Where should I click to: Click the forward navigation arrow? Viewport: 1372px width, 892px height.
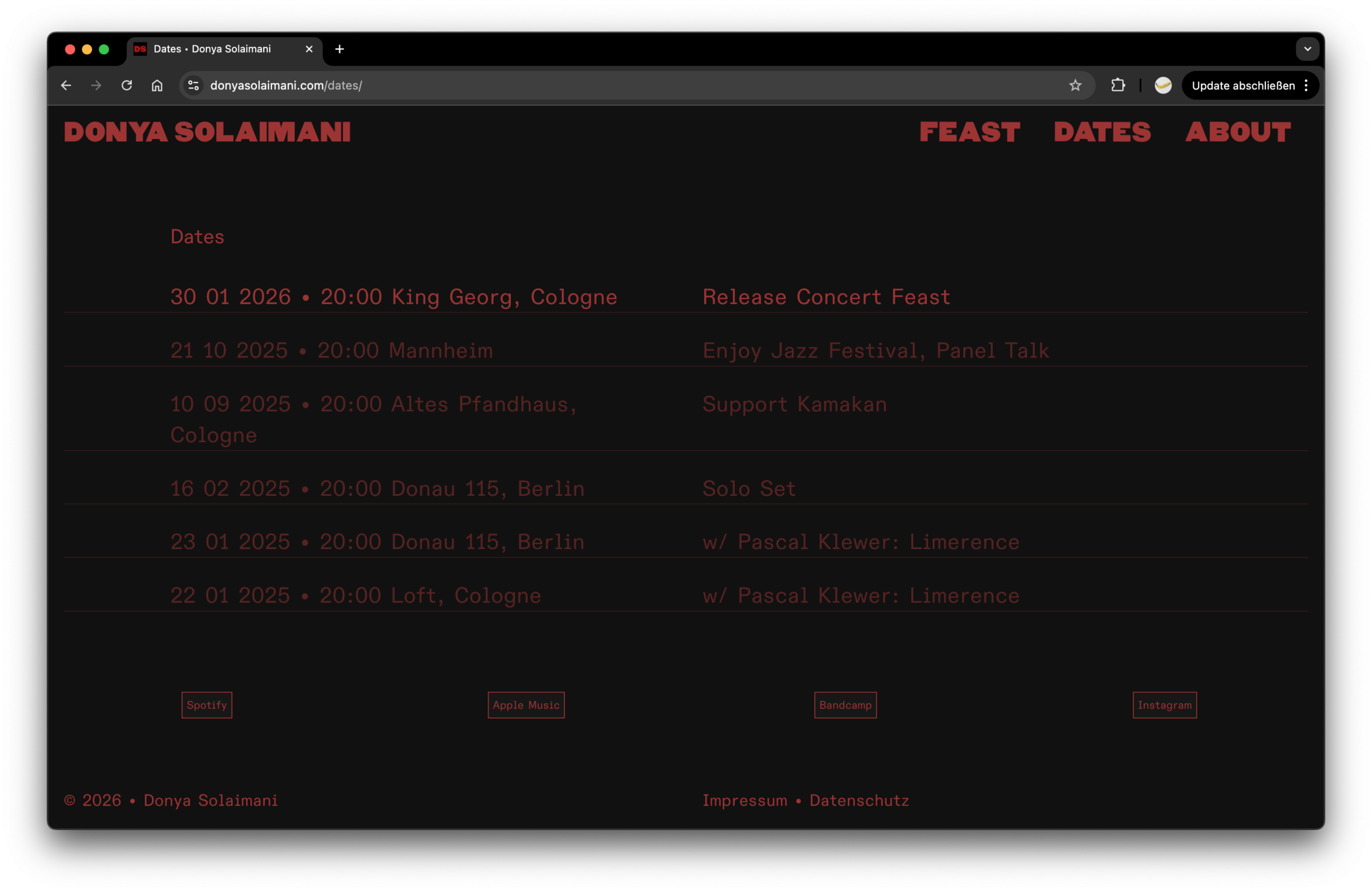click(x=96, y=85)
